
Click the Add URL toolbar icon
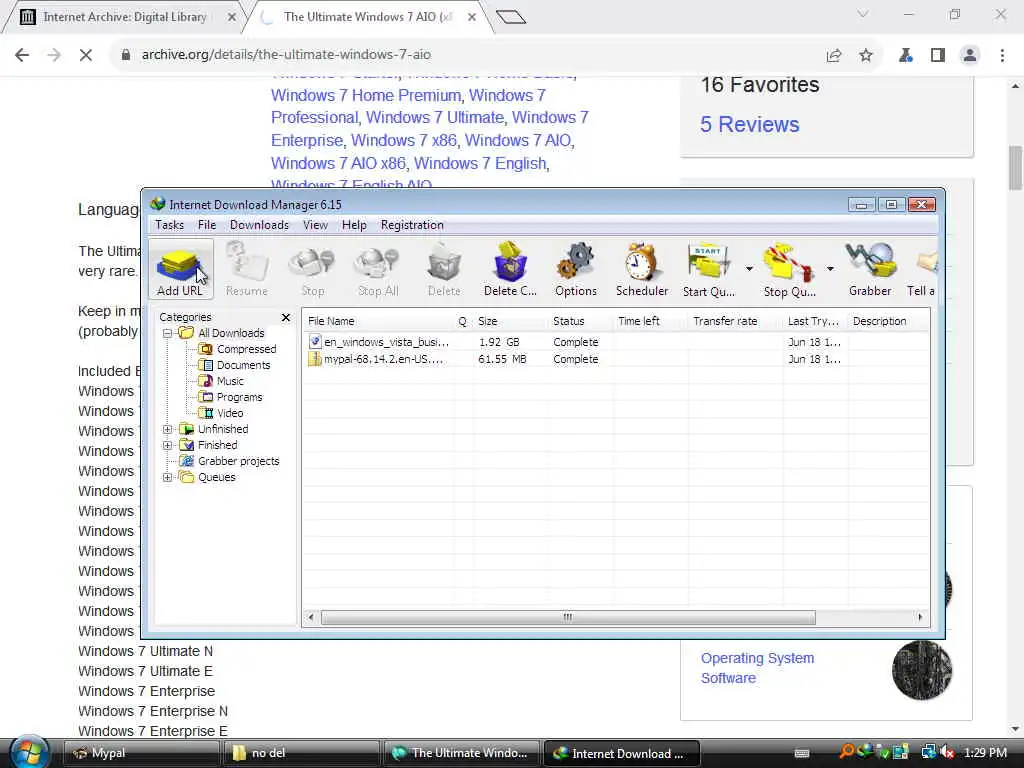click(x=180, y=269)
